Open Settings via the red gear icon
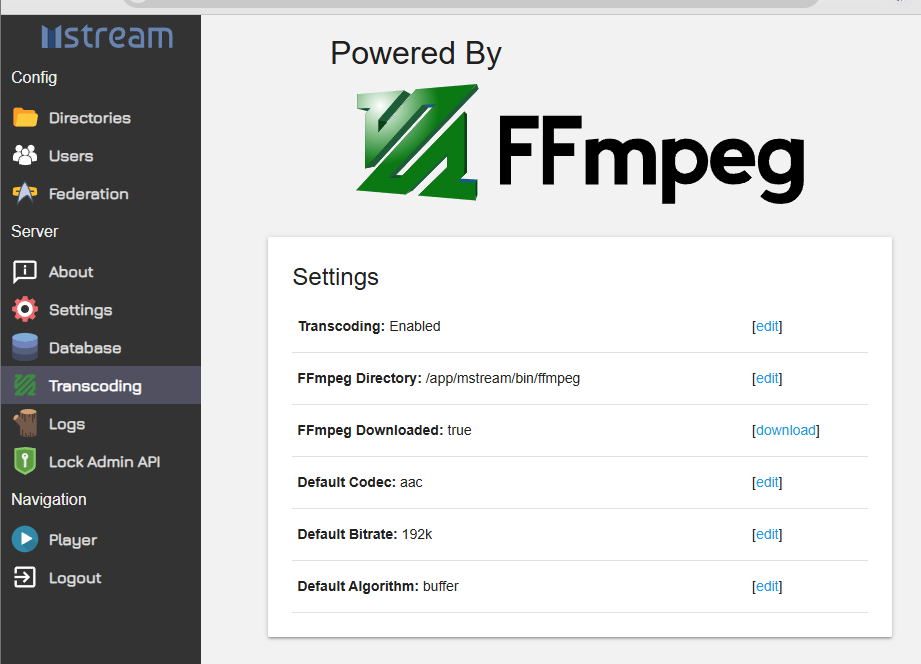 (25, 310)
